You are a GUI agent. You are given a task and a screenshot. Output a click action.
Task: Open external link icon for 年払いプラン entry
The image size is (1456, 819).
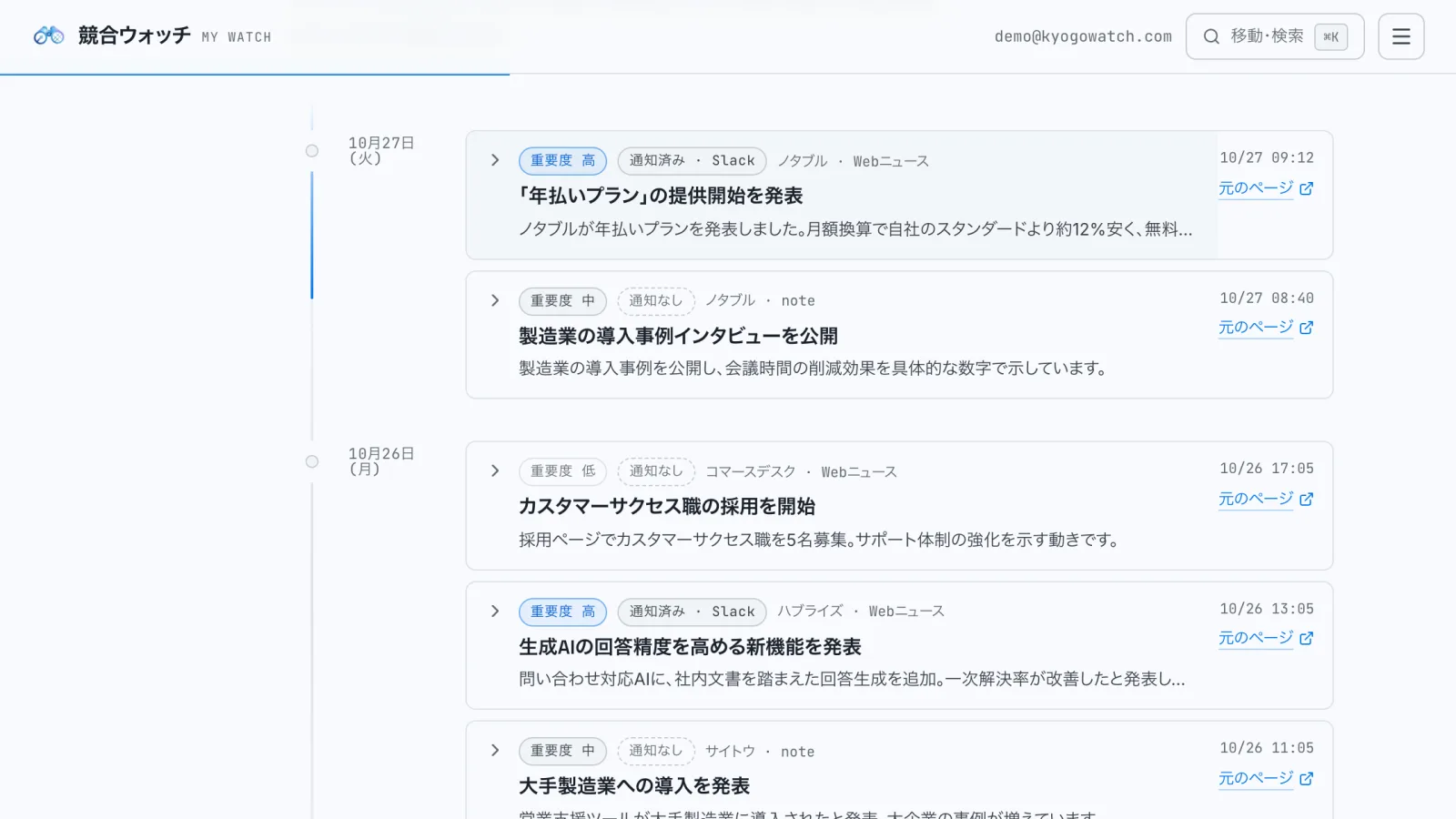tap(1306, 188)
